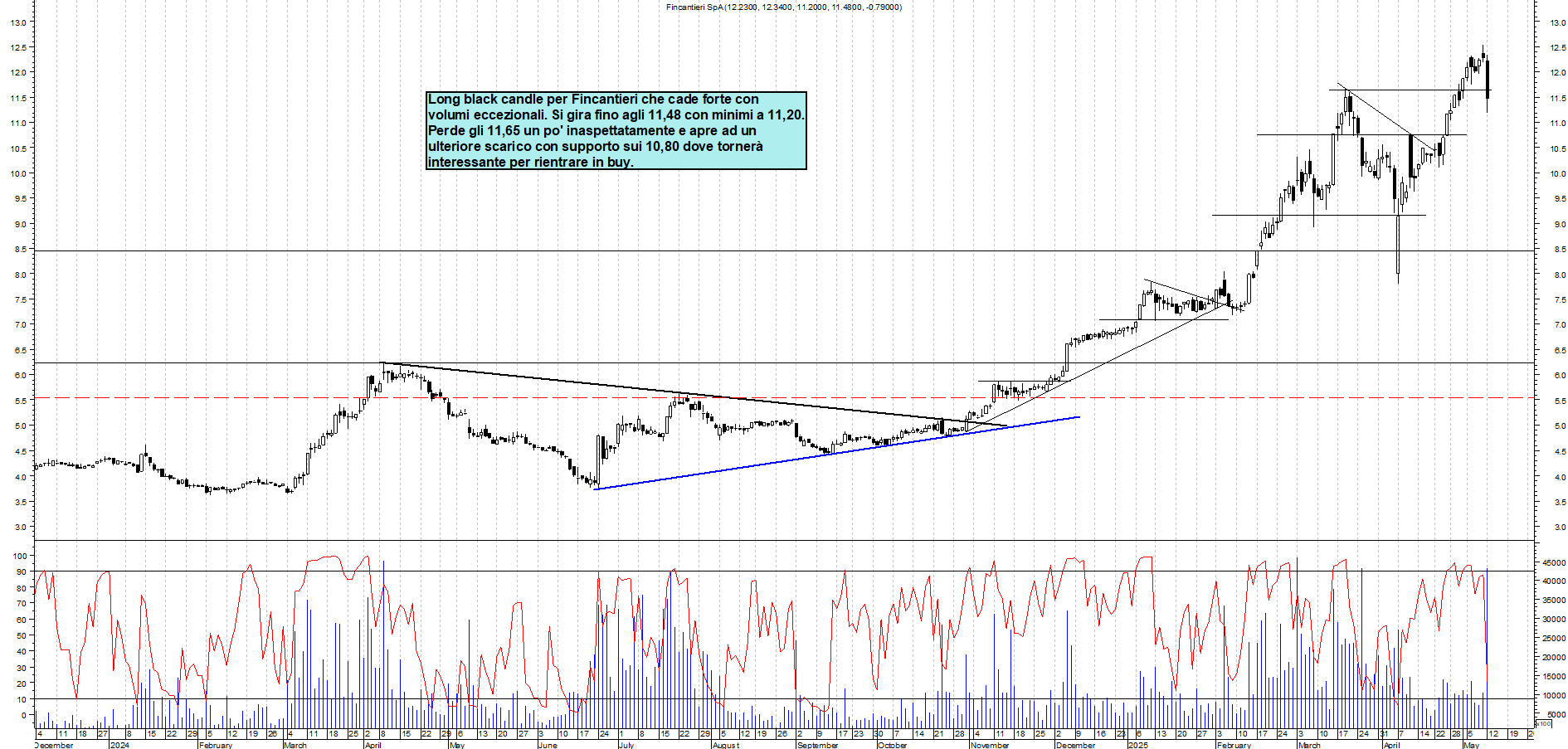The height and width of the screenshot is (749, 1568).
Task: Click the 40000 volume axis label
Action: (1554, 581)
